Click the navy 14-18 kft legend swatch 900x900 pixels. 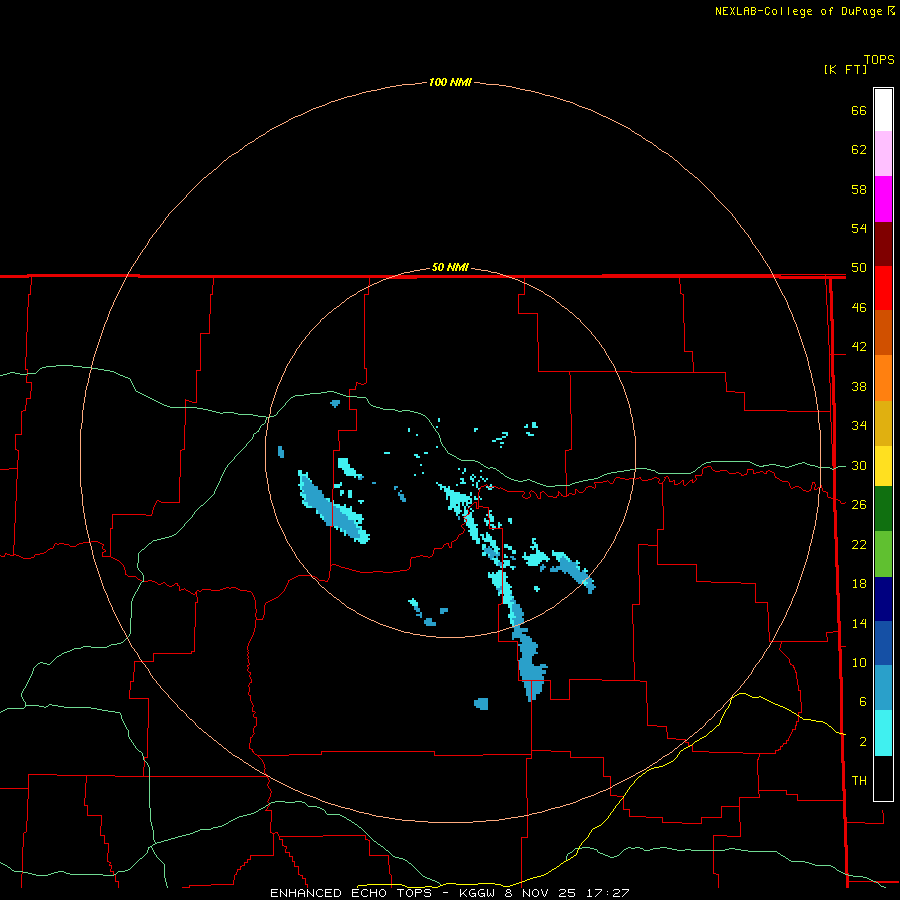[883, 599]
